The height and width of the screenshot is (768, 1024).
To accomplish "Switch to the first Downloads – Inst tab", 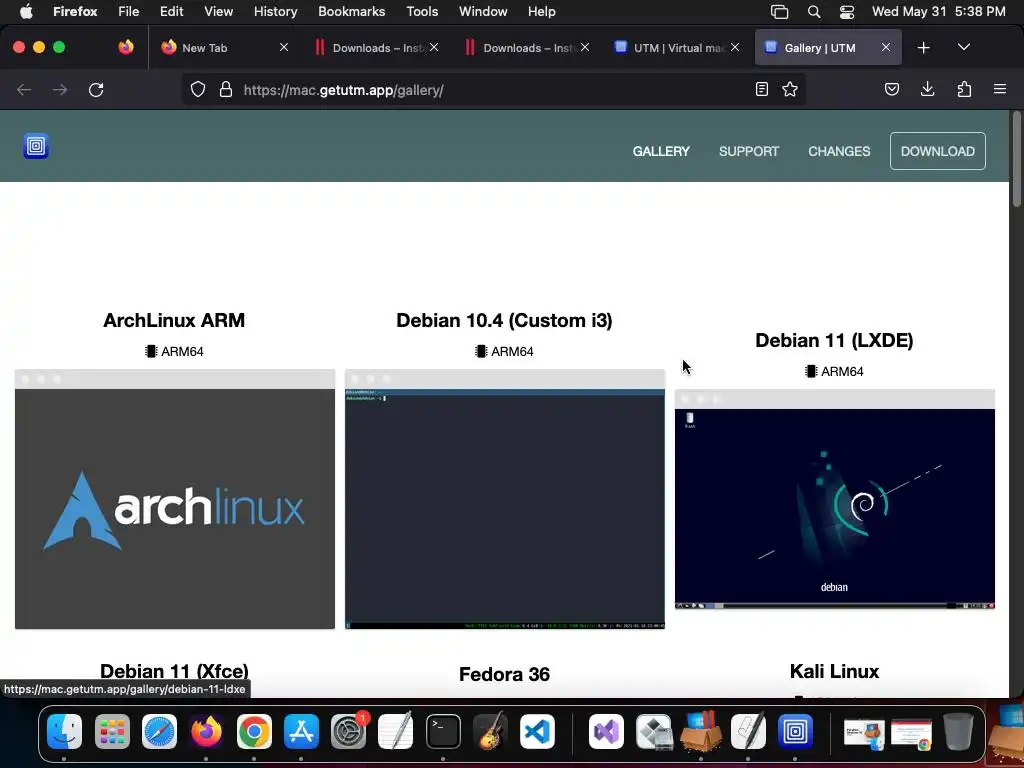I will (376, 48).
